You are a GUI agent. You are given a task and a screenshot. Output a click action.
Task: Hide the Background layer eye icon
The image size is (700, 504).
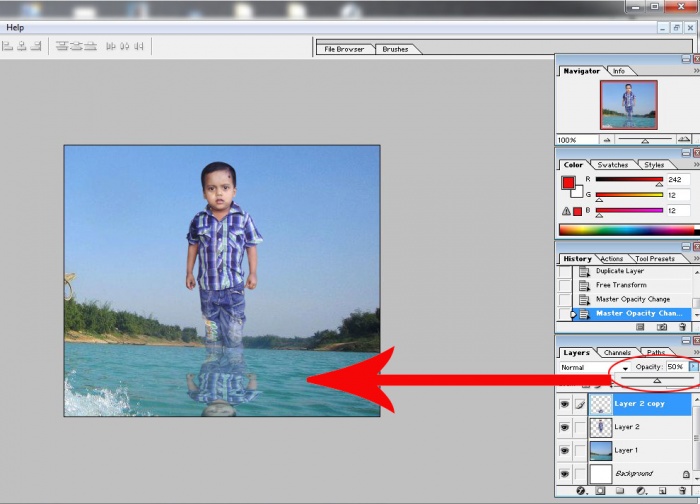(x=564, y=474)
